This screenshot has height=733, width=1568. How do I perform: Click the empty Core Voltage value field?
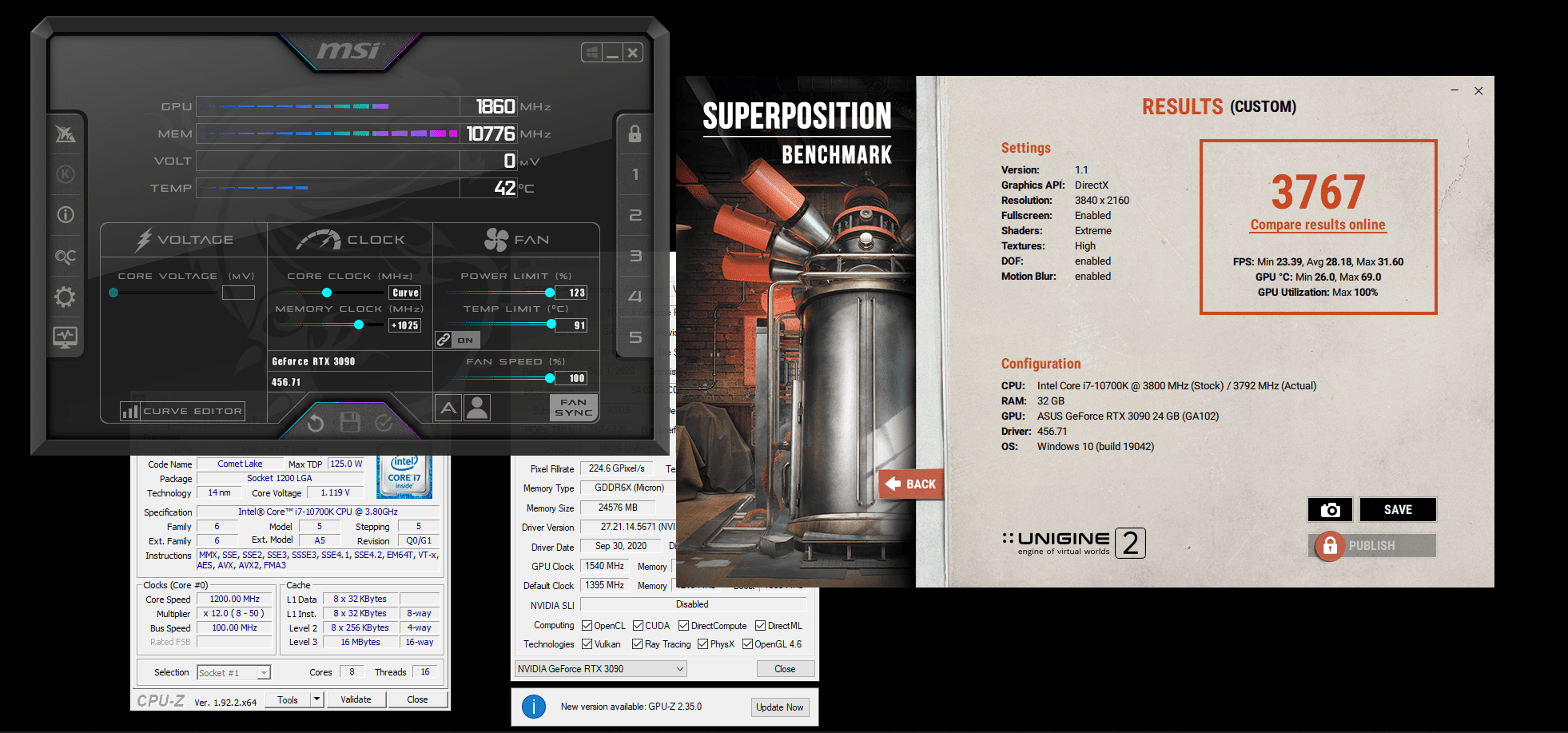click(x=238, y=293)
